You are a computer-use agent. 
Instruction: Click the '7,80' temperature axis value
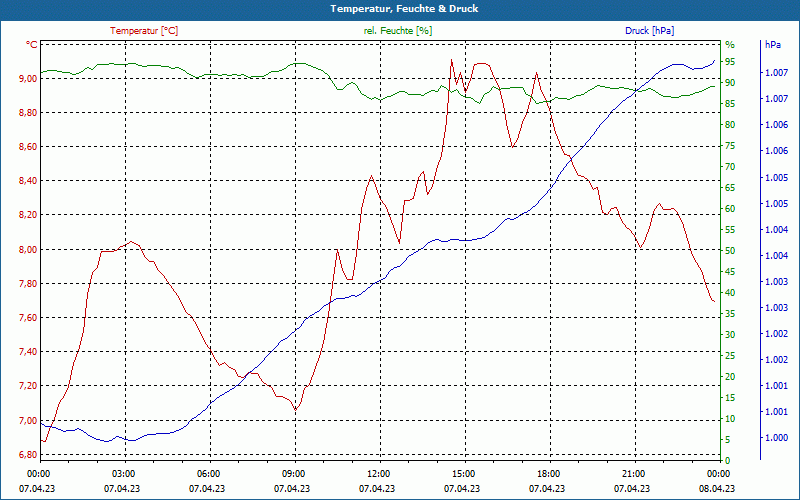[x=29, y=284]
